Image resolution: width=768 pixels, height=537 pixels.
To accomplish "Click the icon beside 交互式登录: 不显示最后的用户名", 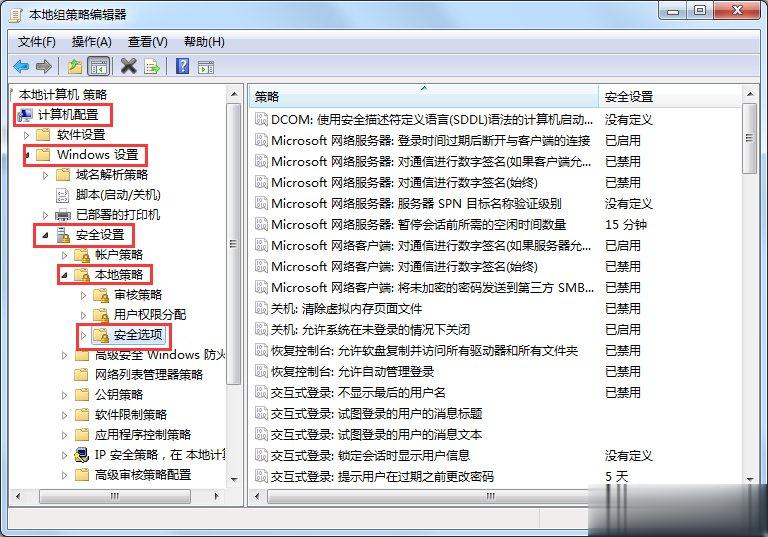I will pos(262,392).
